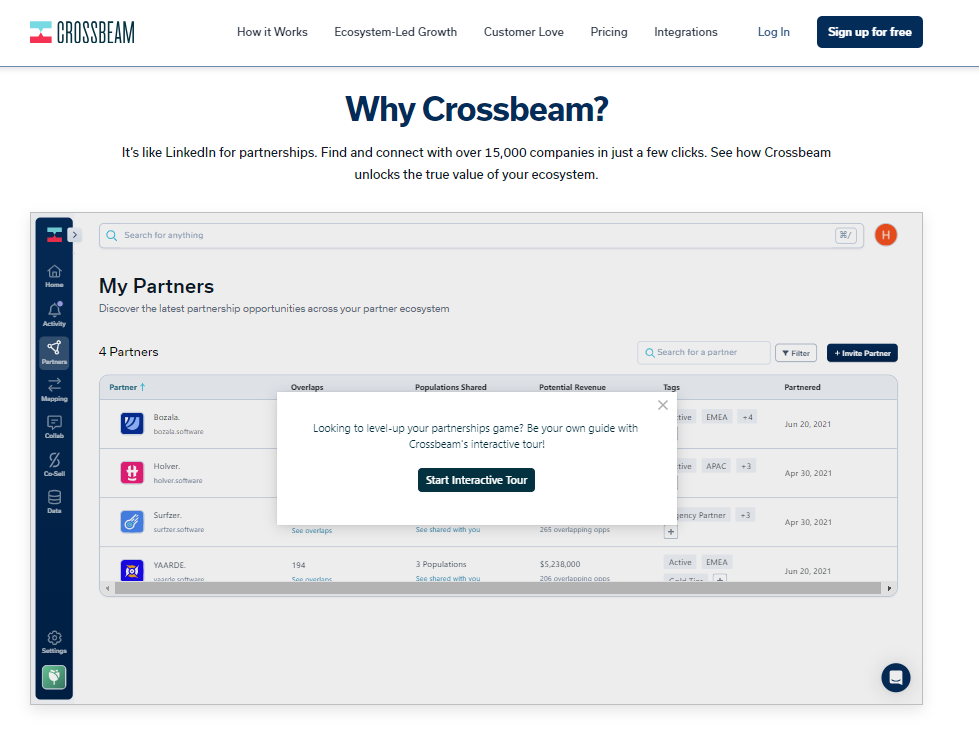Open the Pricing page

point(609,32)
